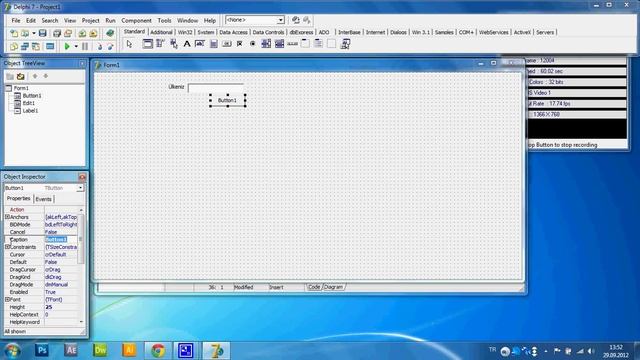
Task: Click the Pause program icon
Action: pyautogui.click(x=85, y=47)
